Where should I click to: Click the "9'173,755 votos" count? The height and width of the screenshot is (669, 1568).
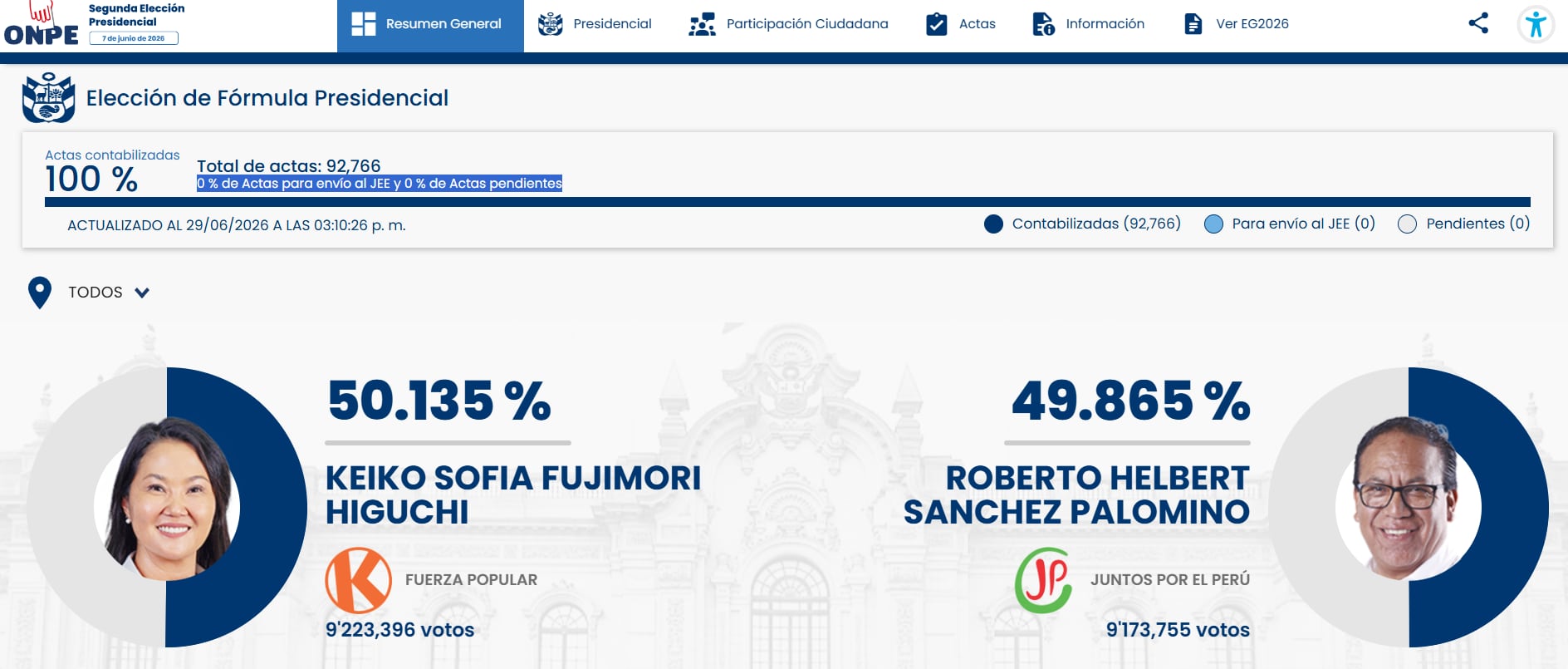[x=1178, y=630]
